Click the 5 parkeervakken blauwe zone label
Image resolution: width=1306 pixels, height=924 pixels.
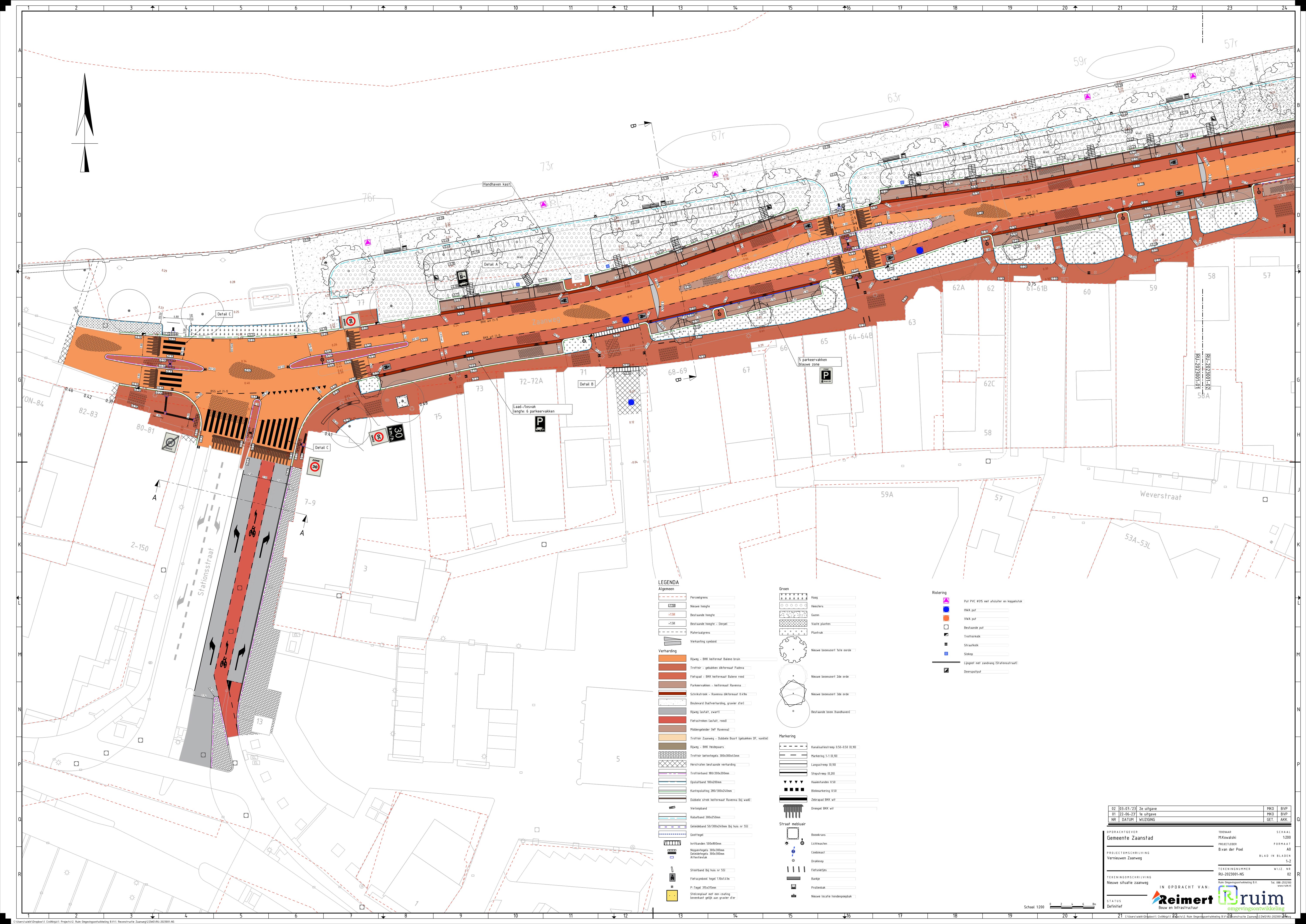pyautogui.click(x=820, y=362)
